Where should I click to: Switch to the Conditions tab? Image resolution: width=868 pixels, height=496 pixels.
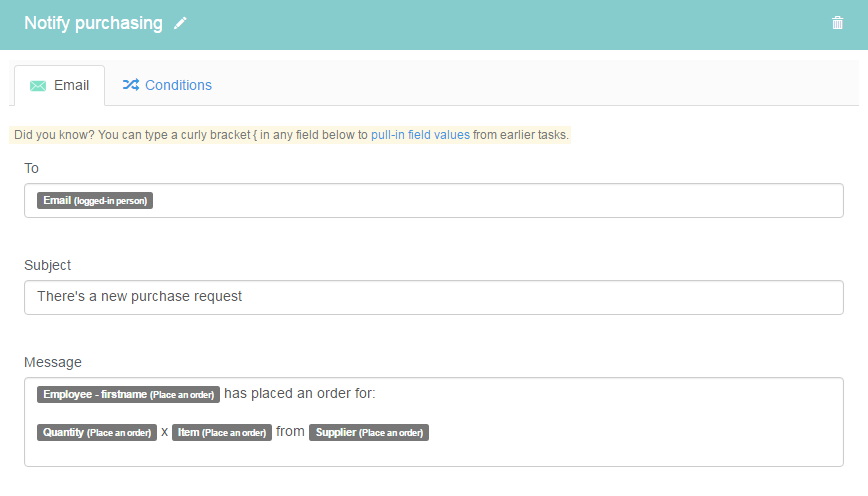(167, 85)
